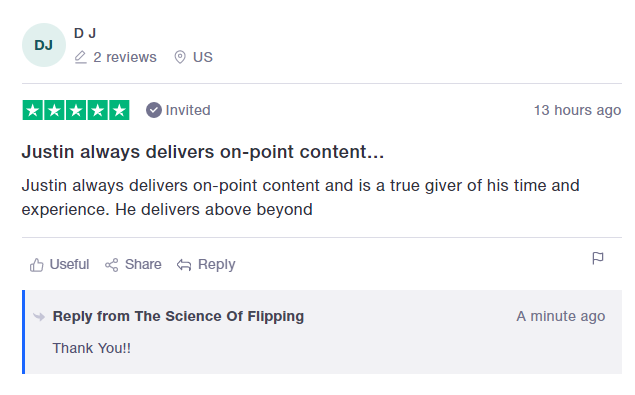Click the pencil reviews icon
The height and width of the screenshot is (395, 635).
(81, 57)
